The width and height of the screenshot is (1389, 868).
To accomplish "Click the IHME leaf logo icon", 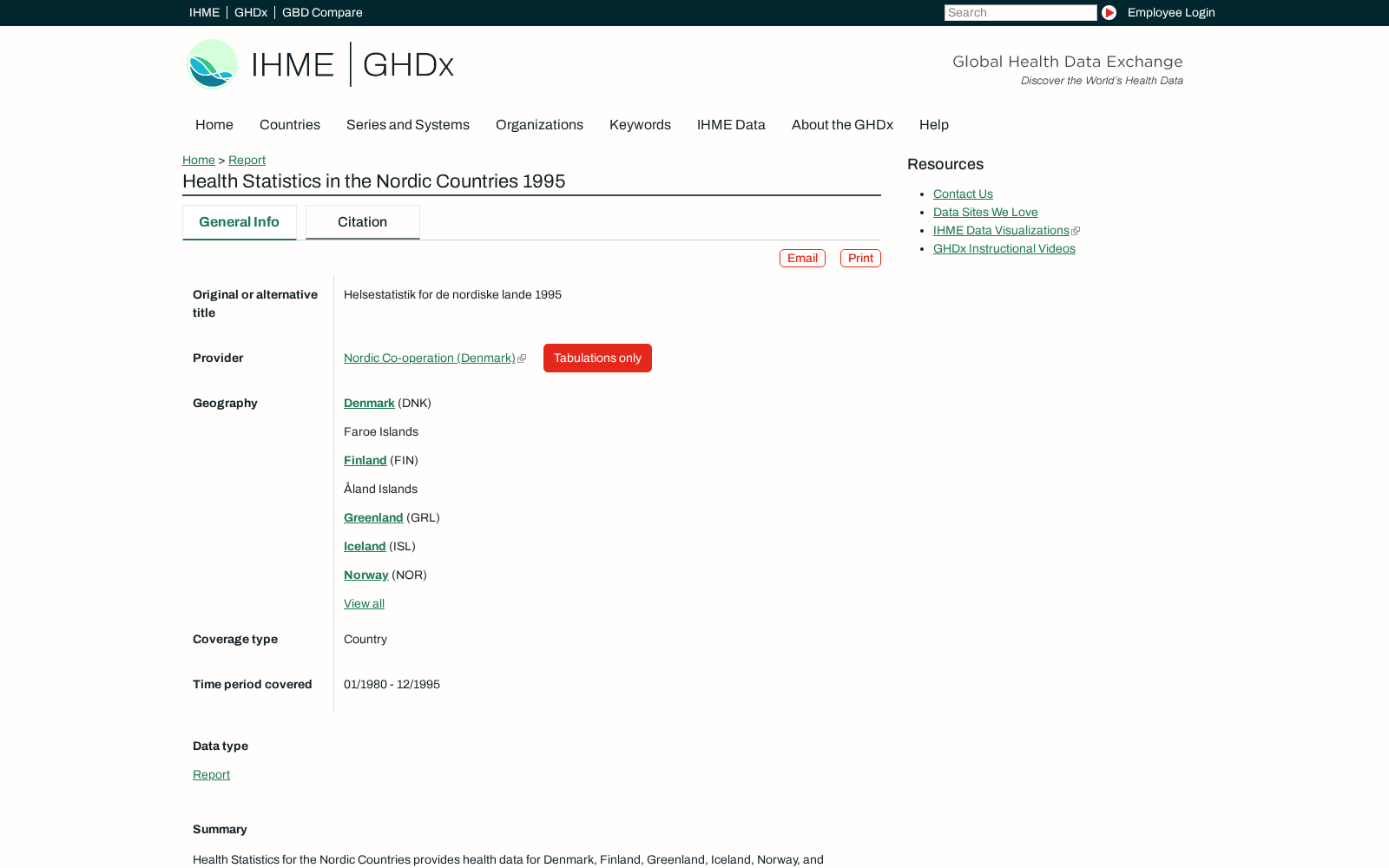I will pos(213,64).
